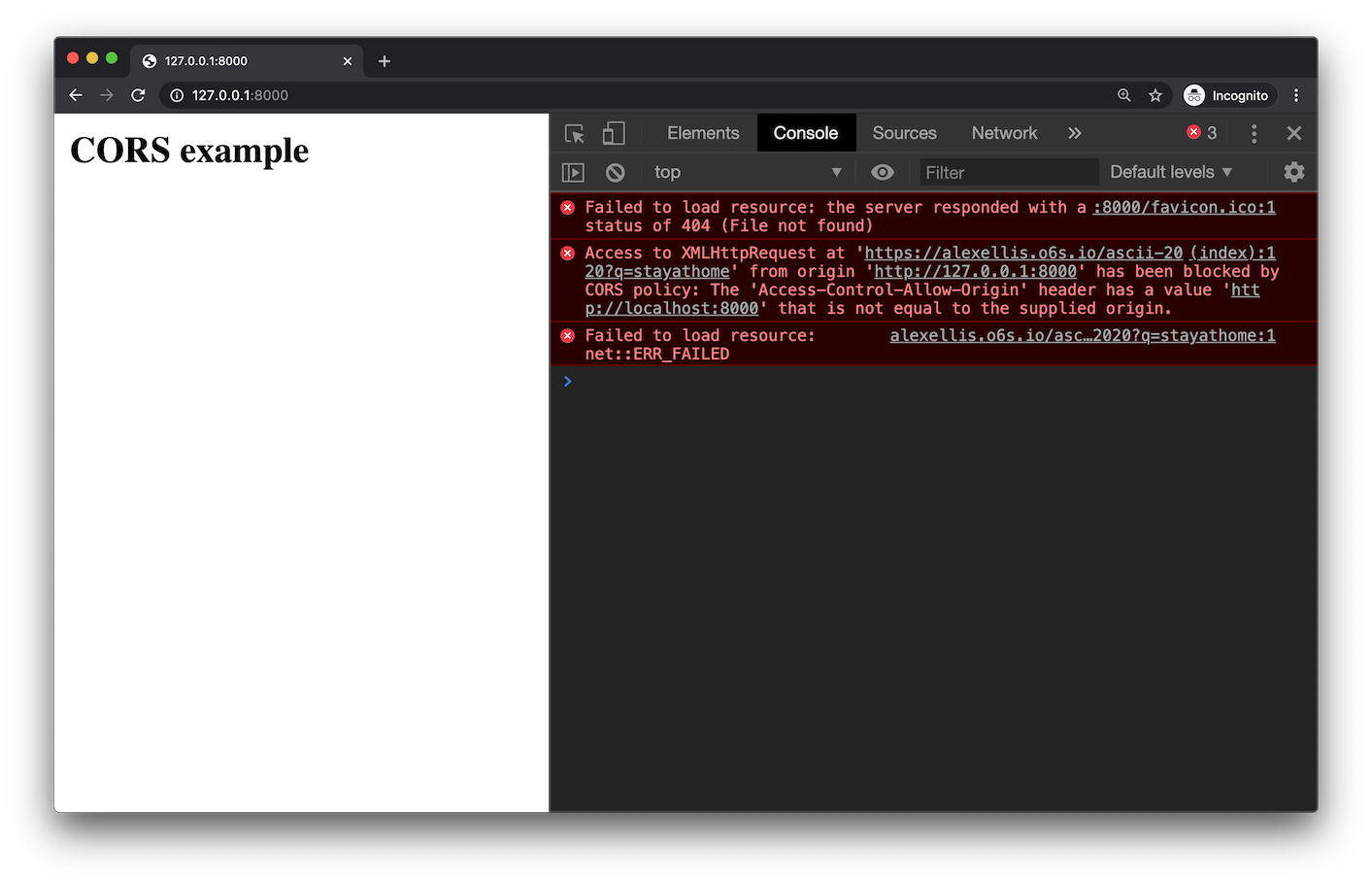Clear the console with the ban icon
Screen dimensions: 1372x884
pyautogui.click(x=616, y=172)
